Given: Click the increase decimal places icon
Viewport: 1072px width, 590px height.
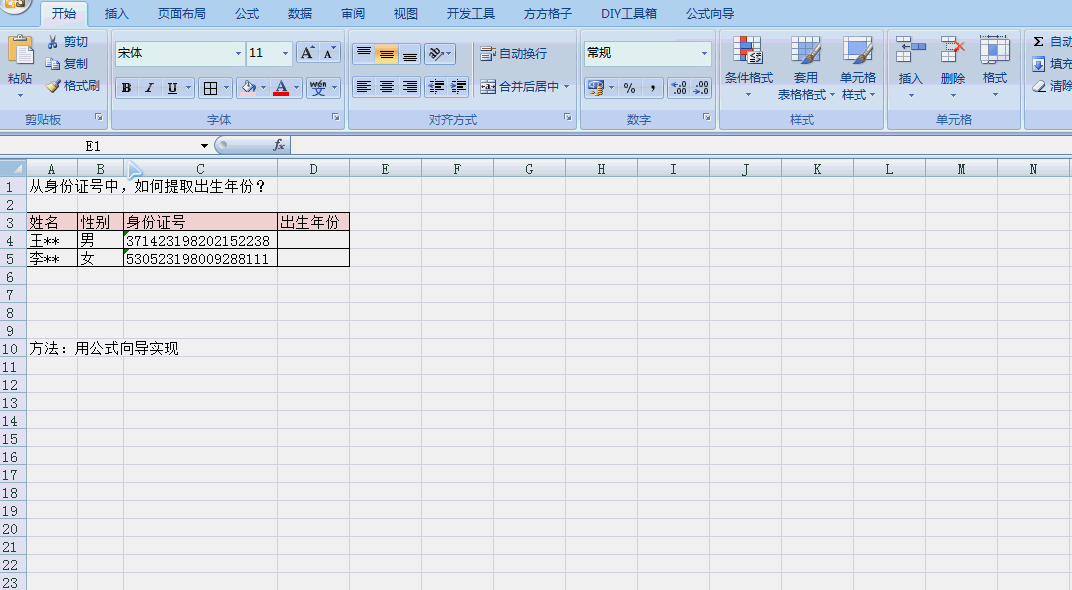Looking at the screenshot, I should 679,88.
